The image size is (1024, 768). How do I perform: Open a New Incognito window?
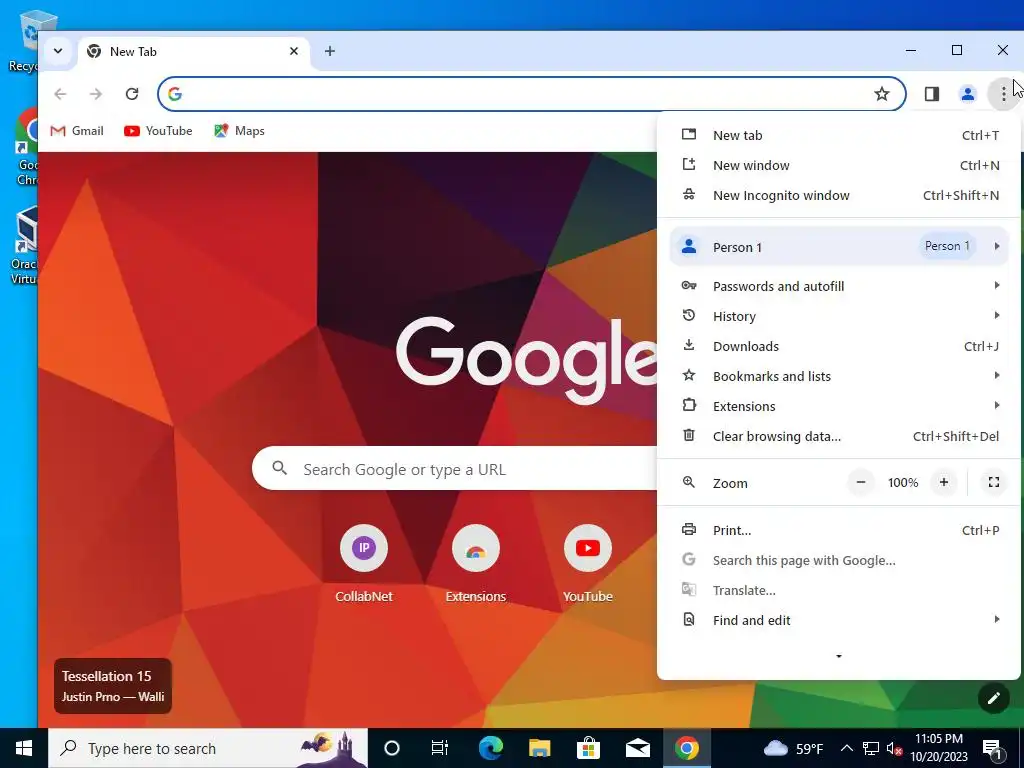839,195
